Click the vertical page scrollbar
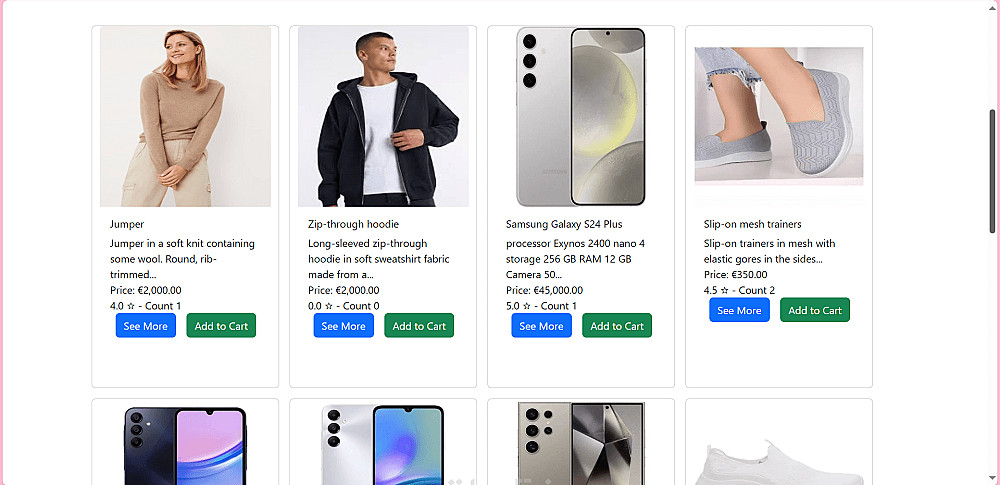Viewport: 1000px width, 485px height. (x=993, y=170)
